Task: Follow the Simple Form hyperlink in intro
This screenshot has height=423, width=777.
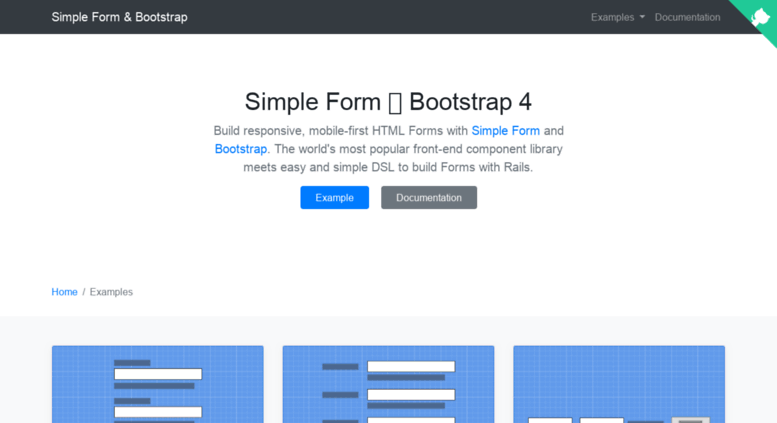Action: (505, 131)
